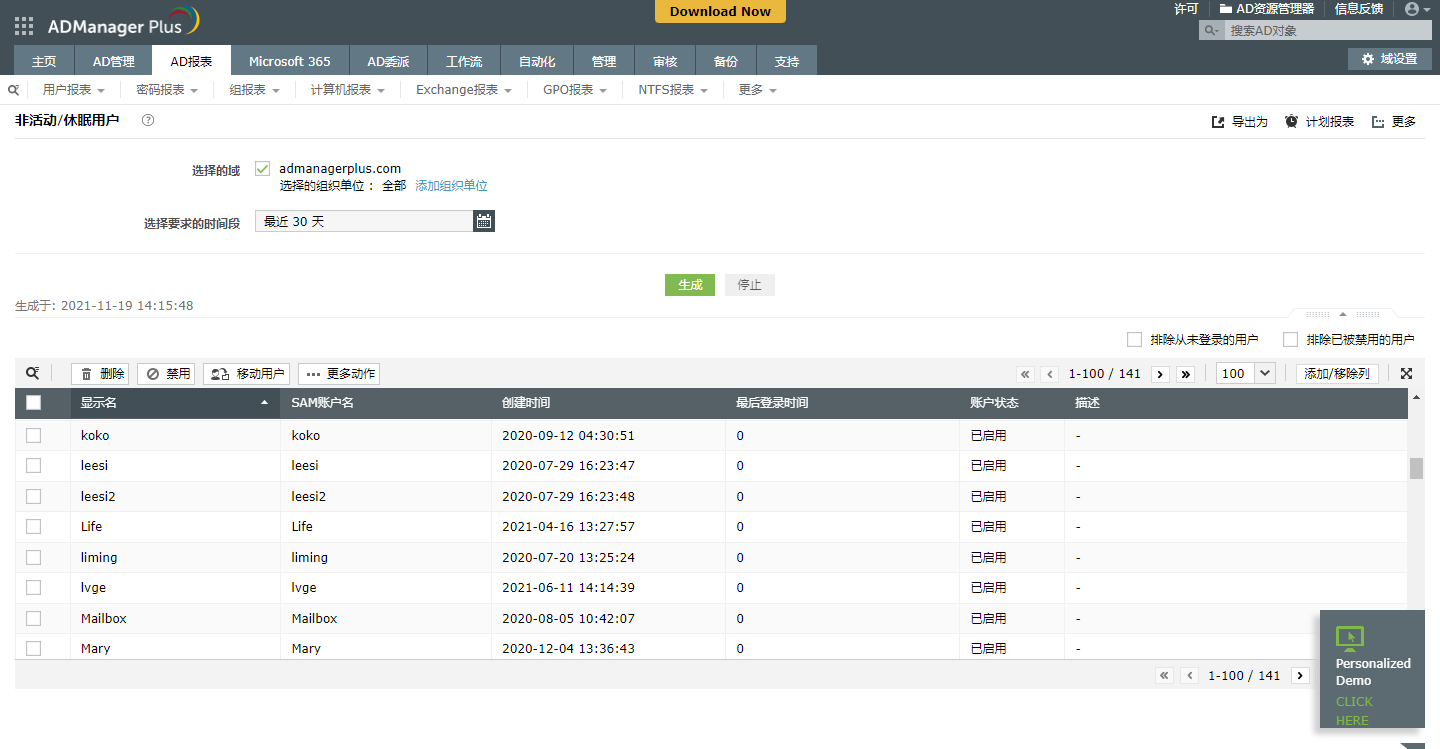Switch to the Microsoft 365 tab

(x=289, y=61)
